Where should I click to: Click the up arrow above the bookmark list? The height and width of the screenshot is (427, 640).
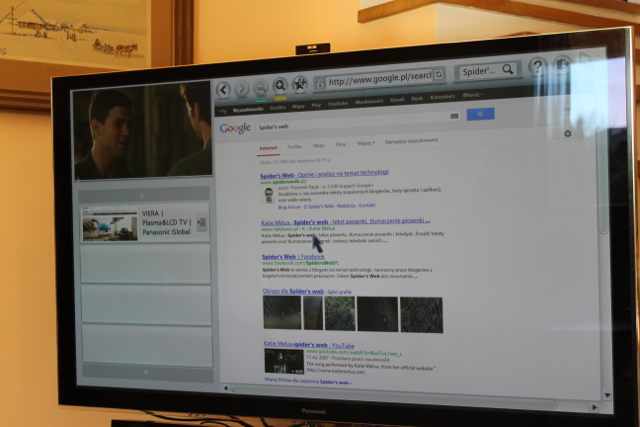[x=142, y=195]
